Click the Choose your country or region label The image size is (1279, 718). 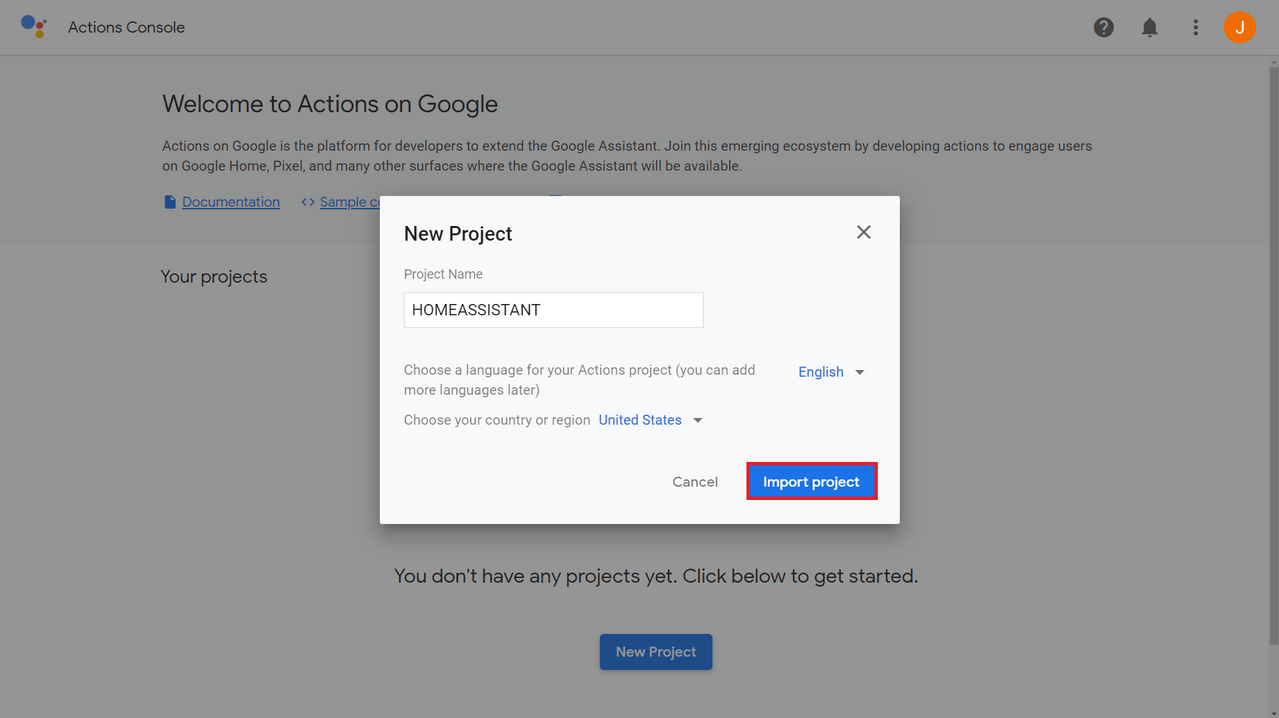pyautogui.click(x=497, y=420)
